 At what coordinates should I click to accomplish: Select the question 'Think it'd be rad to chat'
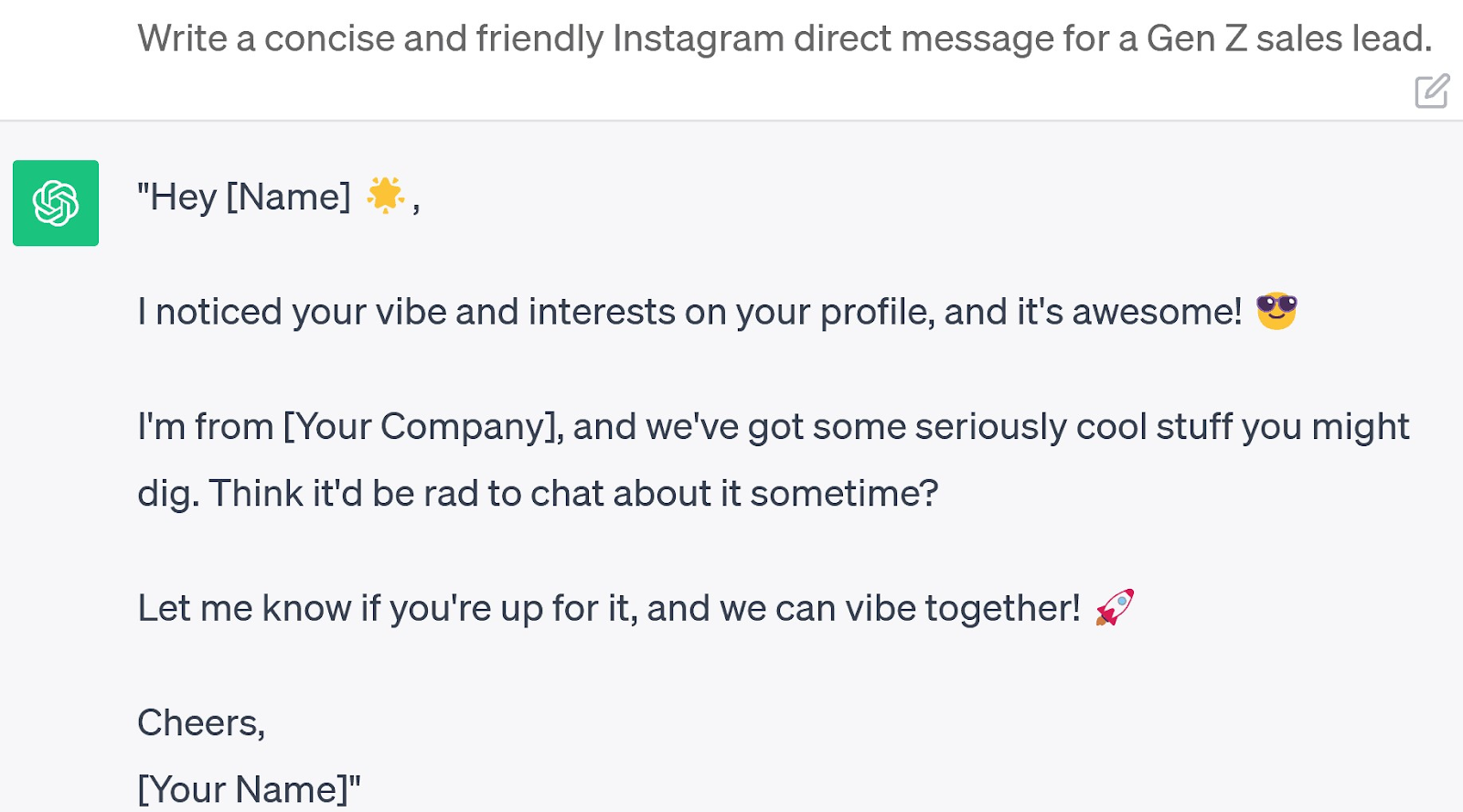pos(576,493)
